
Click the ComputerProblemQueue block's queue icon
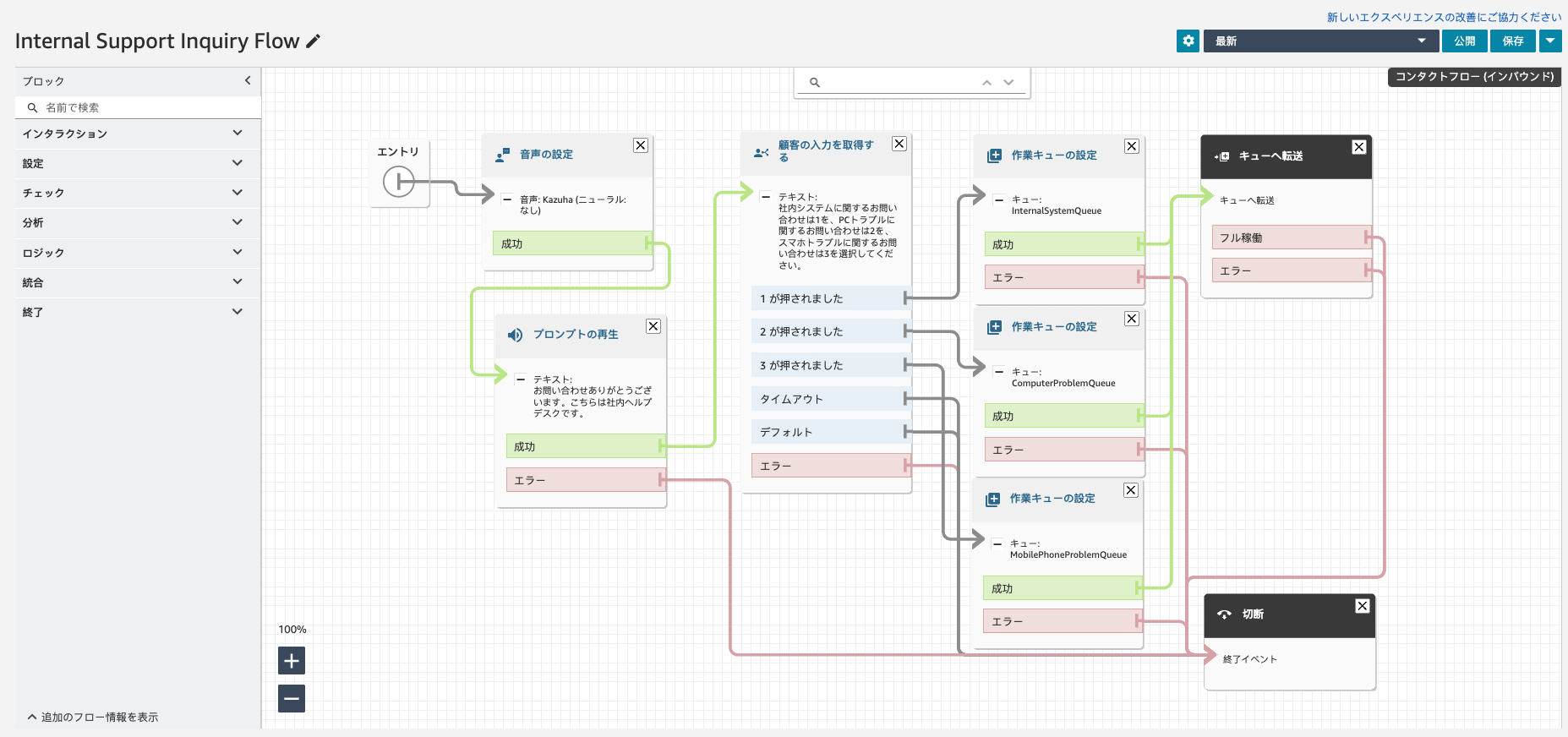[995, 327]
